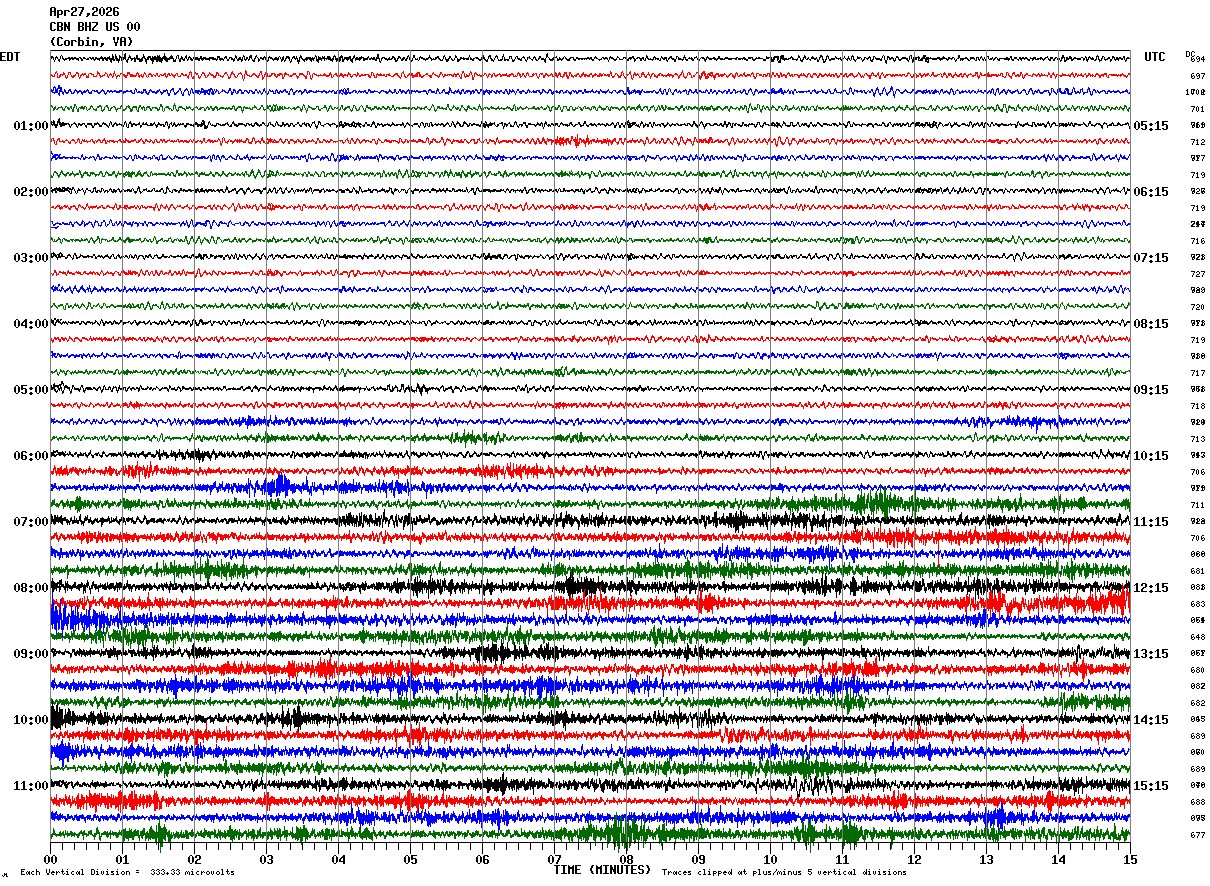Click the DC value 648
The height and width of the screenshot is (886, 1210).
(x=1197, y=637)
